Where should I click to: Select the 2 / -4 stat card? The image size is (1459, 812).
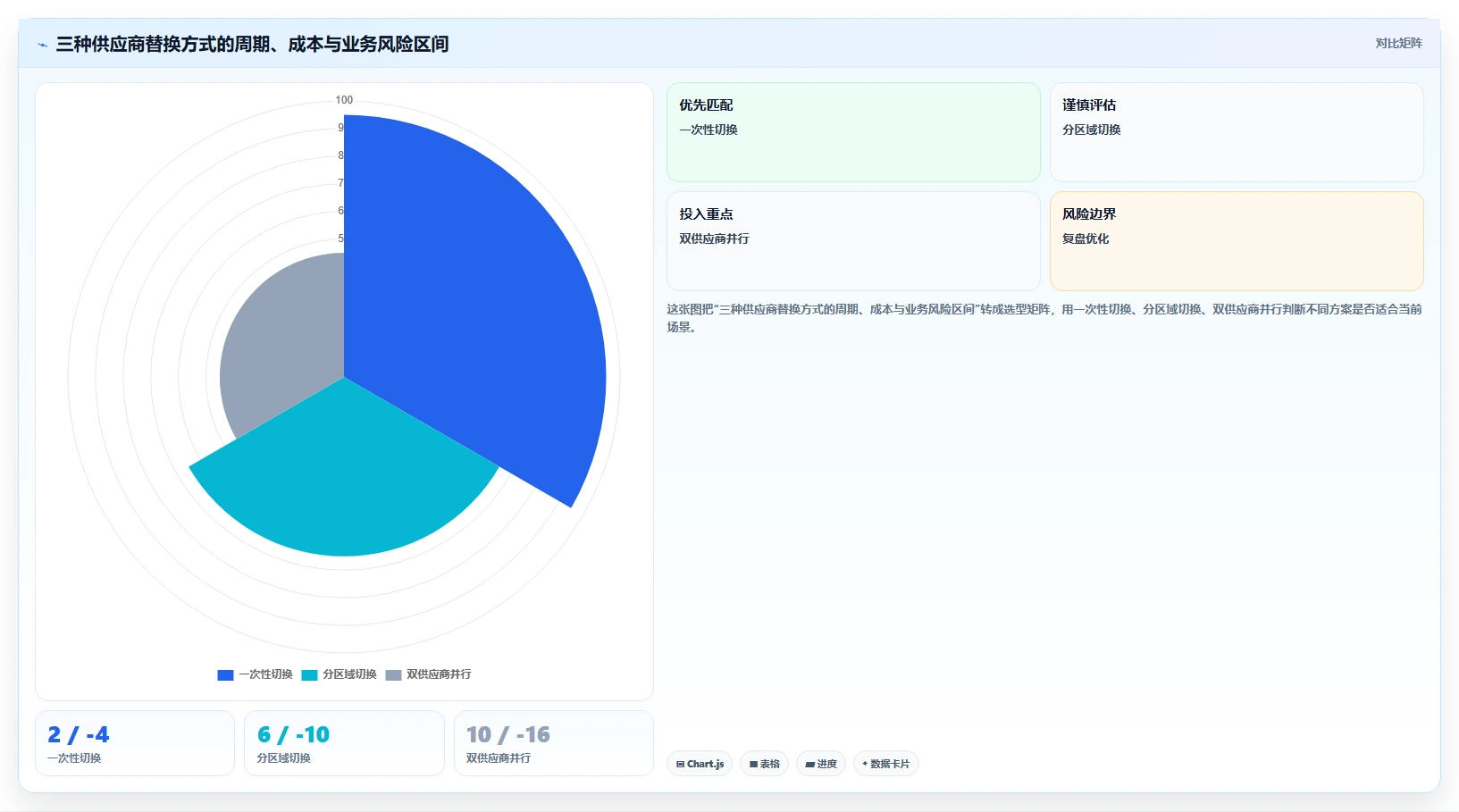pos(135,743)
